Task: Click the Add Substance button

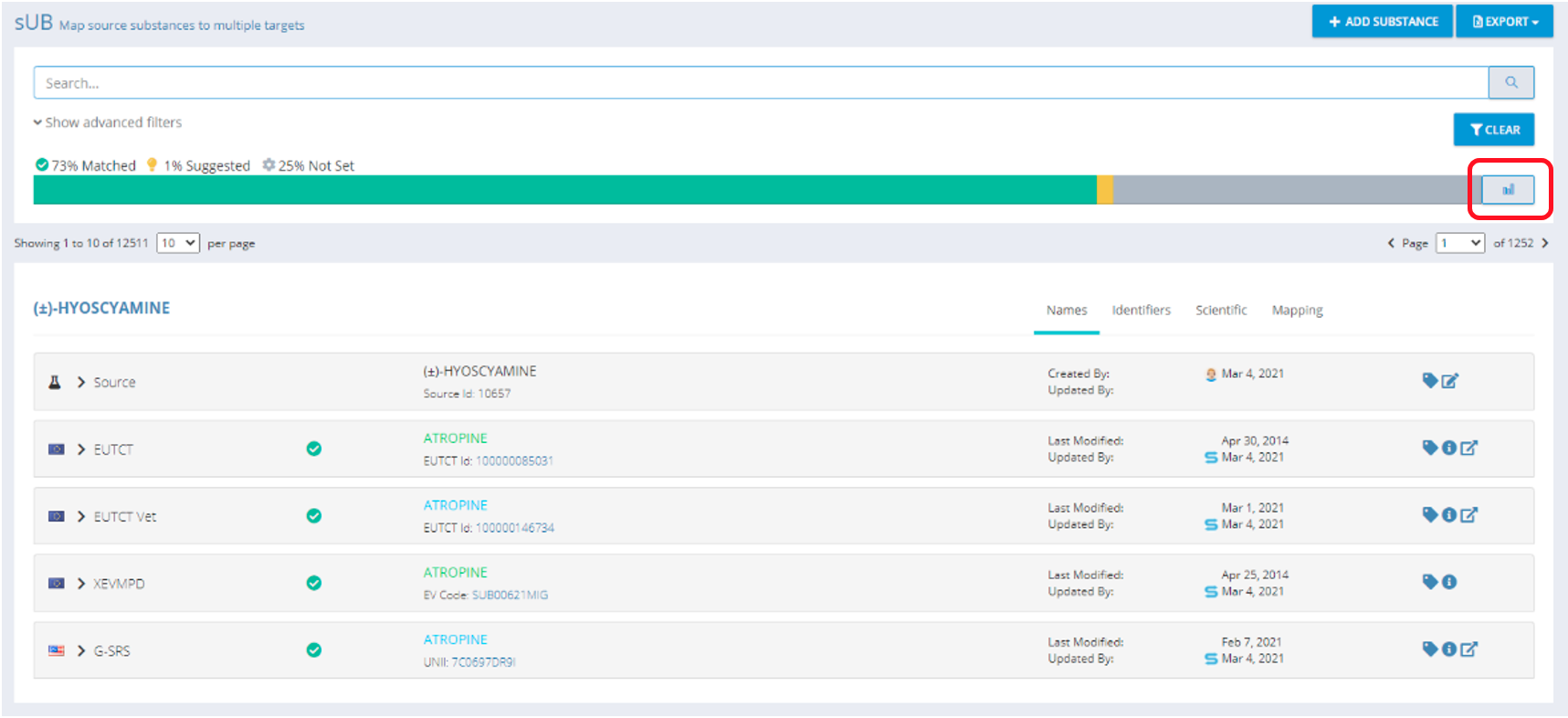Action: pos(1382,21)
